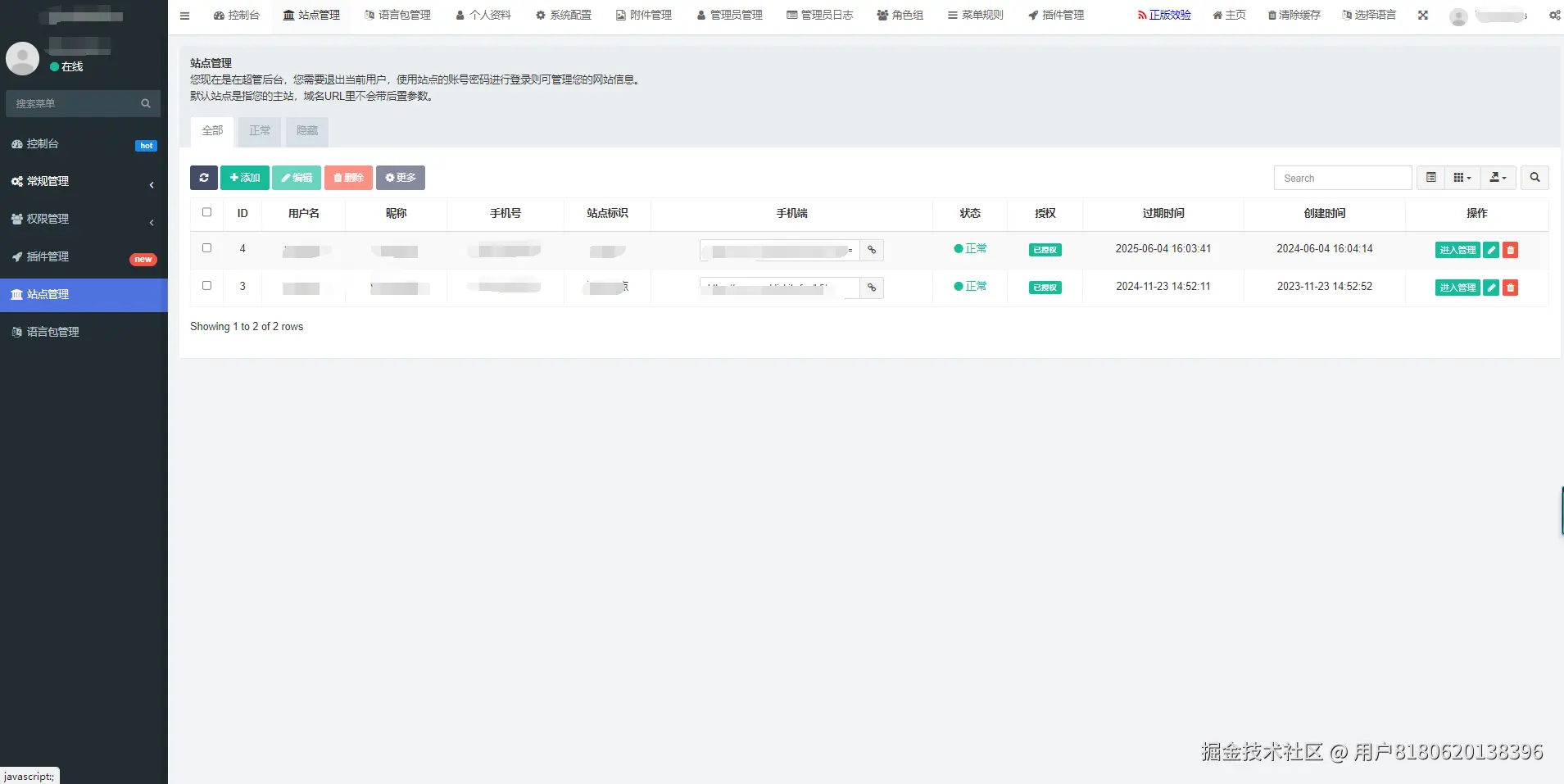Tick the select-all checkbox in table header

pyautogui.click(x=206, y=212)
